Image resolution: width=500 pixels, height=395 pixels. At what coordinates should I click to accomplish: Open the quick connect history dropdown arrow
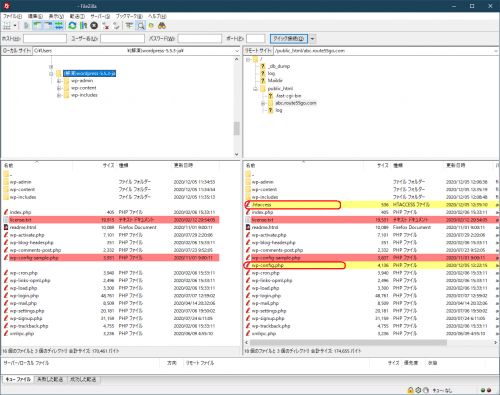pos(312,39)
